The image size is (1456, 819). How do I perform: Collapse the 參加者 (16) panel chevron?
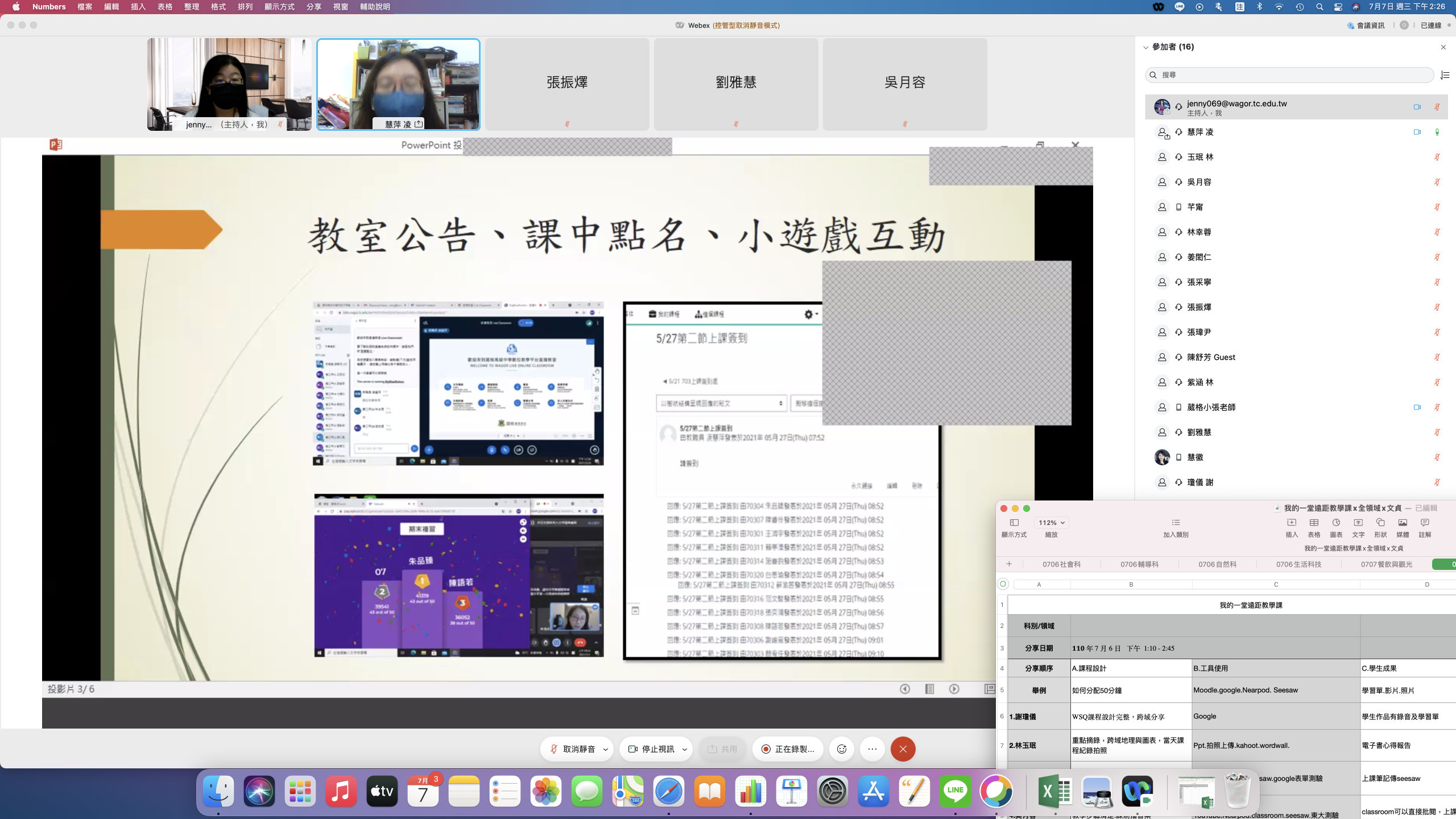(x=1146, y=47)
